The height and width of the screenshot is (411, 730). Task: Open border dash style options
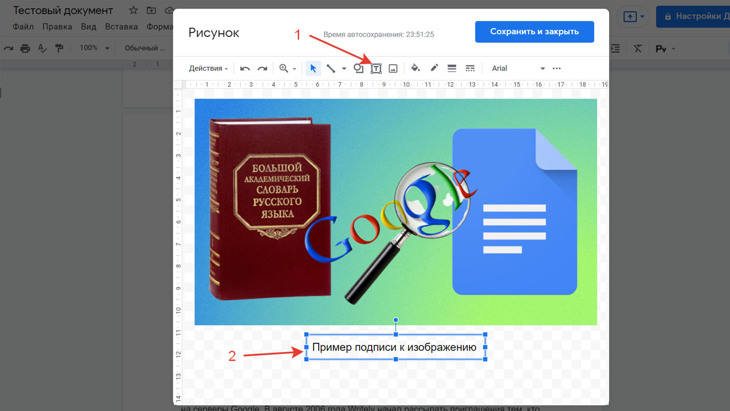(x=470, y=68)
